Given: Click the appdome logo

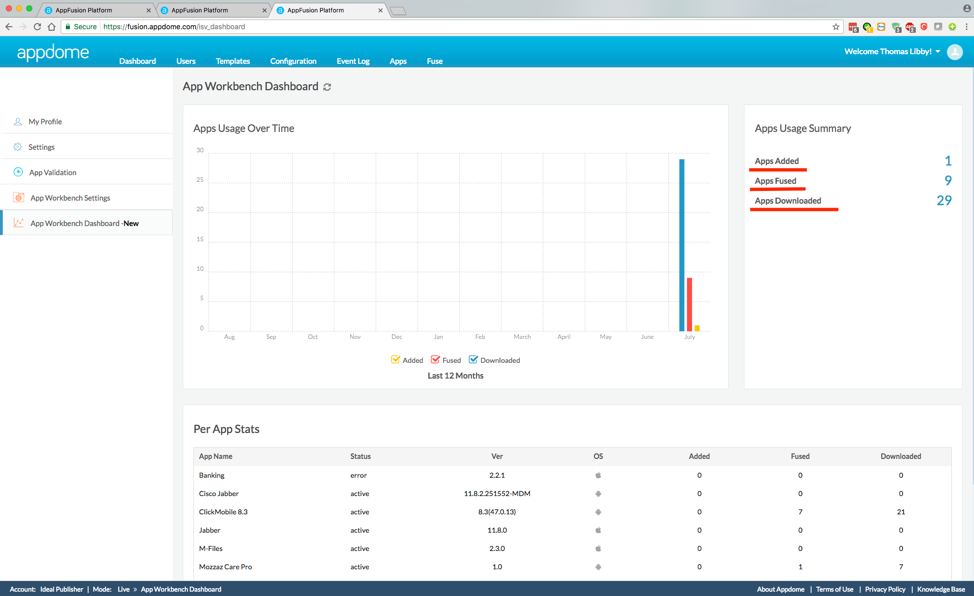Looking at the screenshot, I should pos(53,52).
